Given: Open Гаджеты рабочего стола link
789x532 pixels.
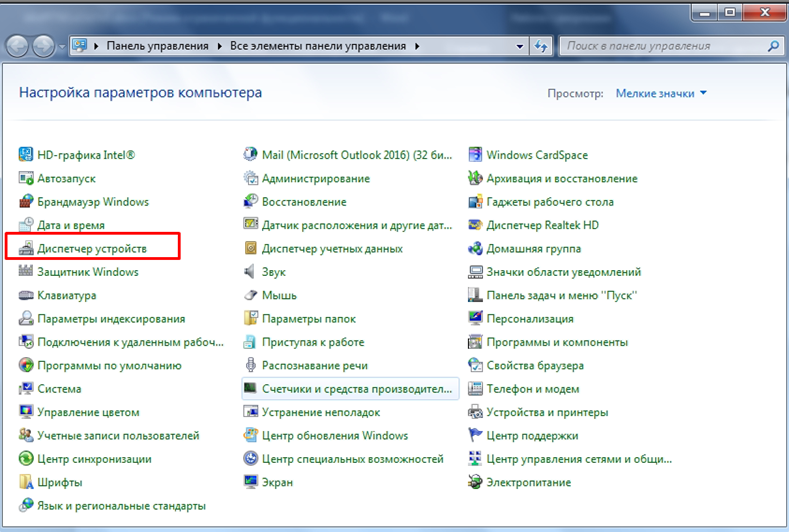Looking at the screenshot, I should tap(550, 202).
